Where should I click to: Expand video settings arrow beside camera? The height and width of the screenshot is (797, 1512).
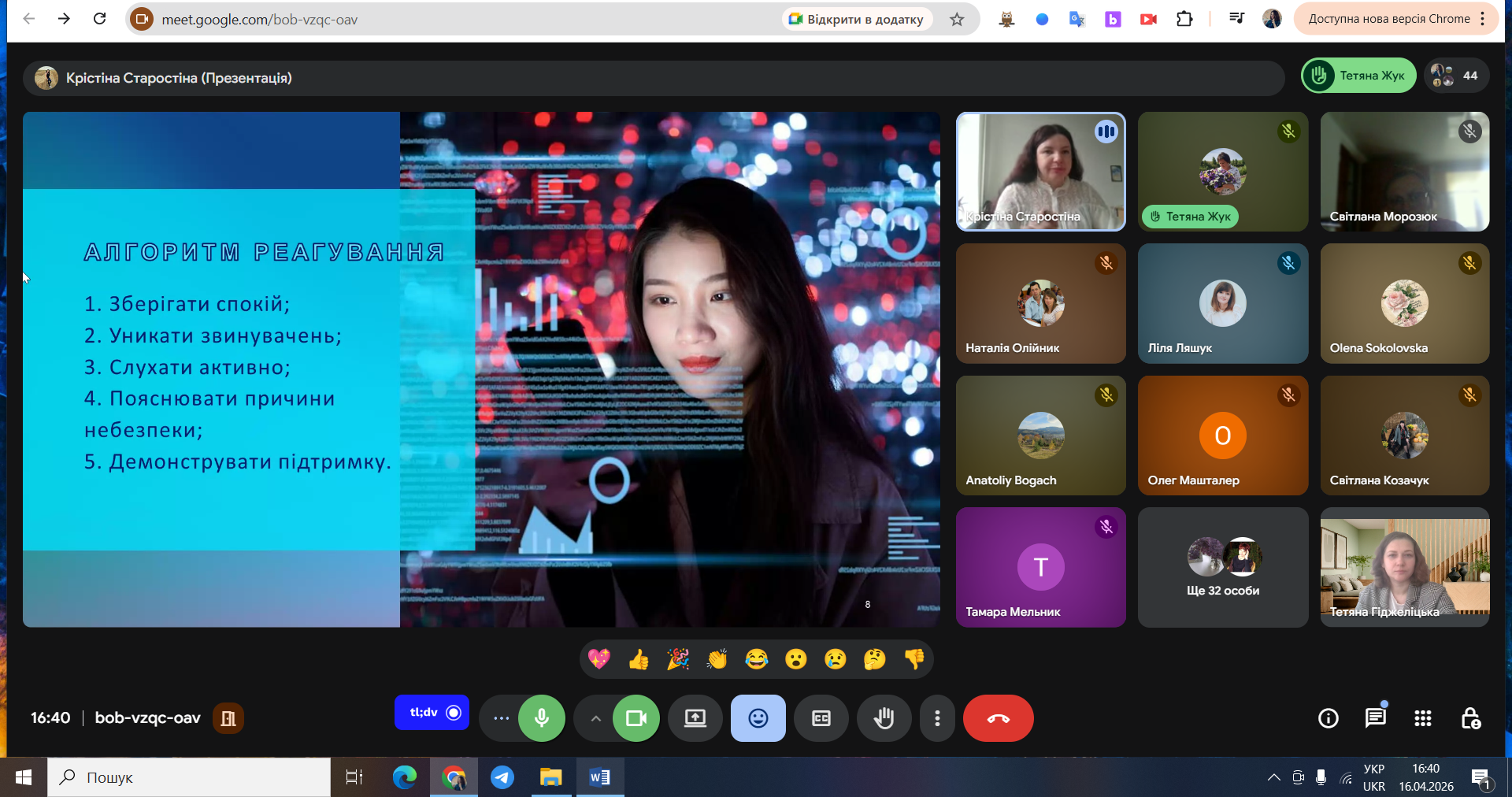tap(595, 718)
